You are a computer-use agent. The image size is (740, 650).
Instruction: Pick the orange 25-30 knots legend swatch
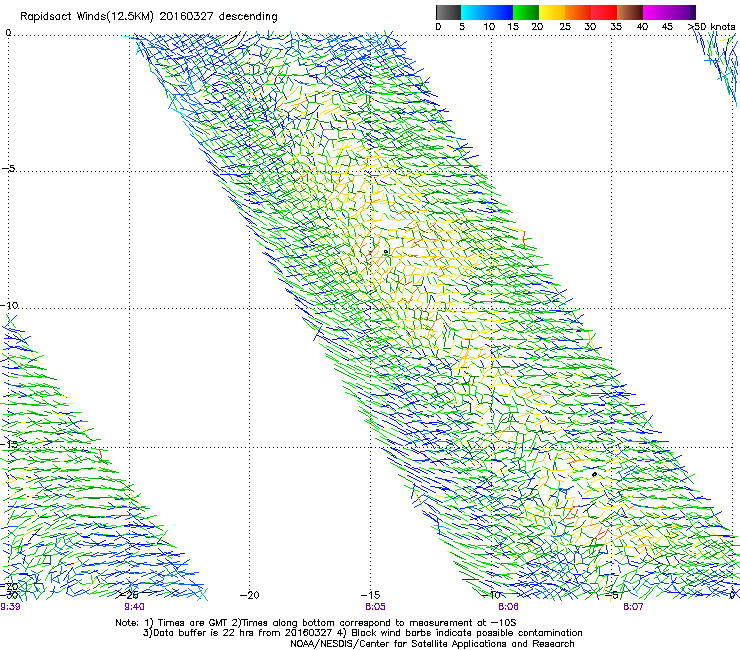click(x=578, y=12)
